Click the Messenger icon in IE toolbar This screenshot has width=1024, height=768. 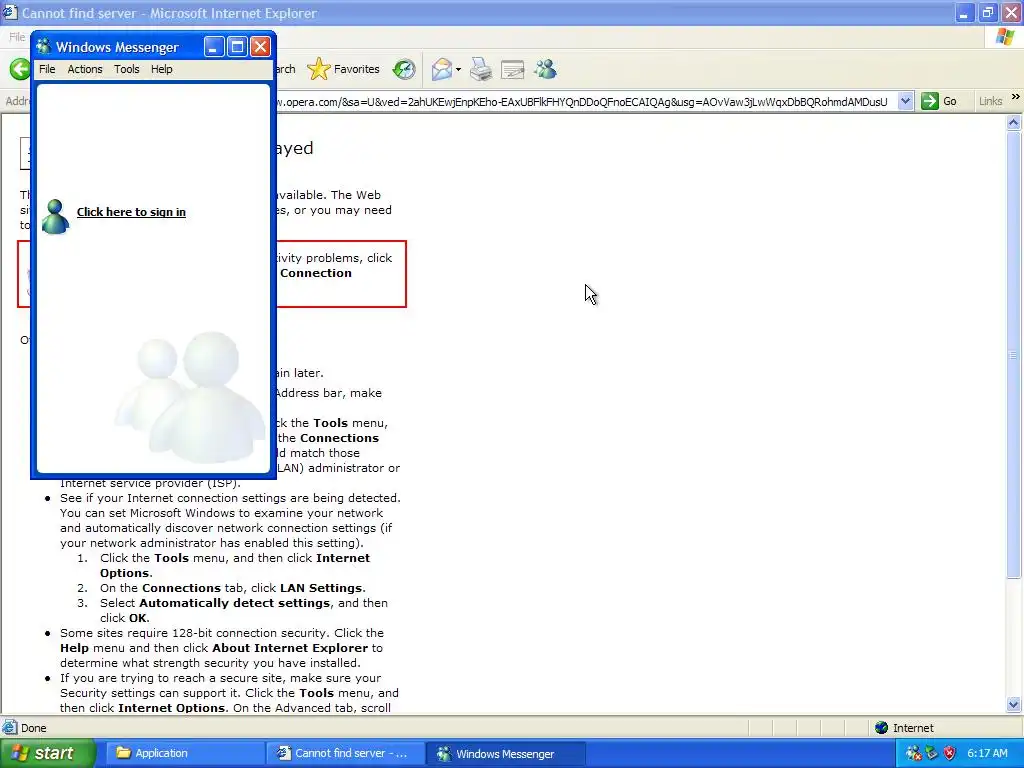(x=545, y=69)
